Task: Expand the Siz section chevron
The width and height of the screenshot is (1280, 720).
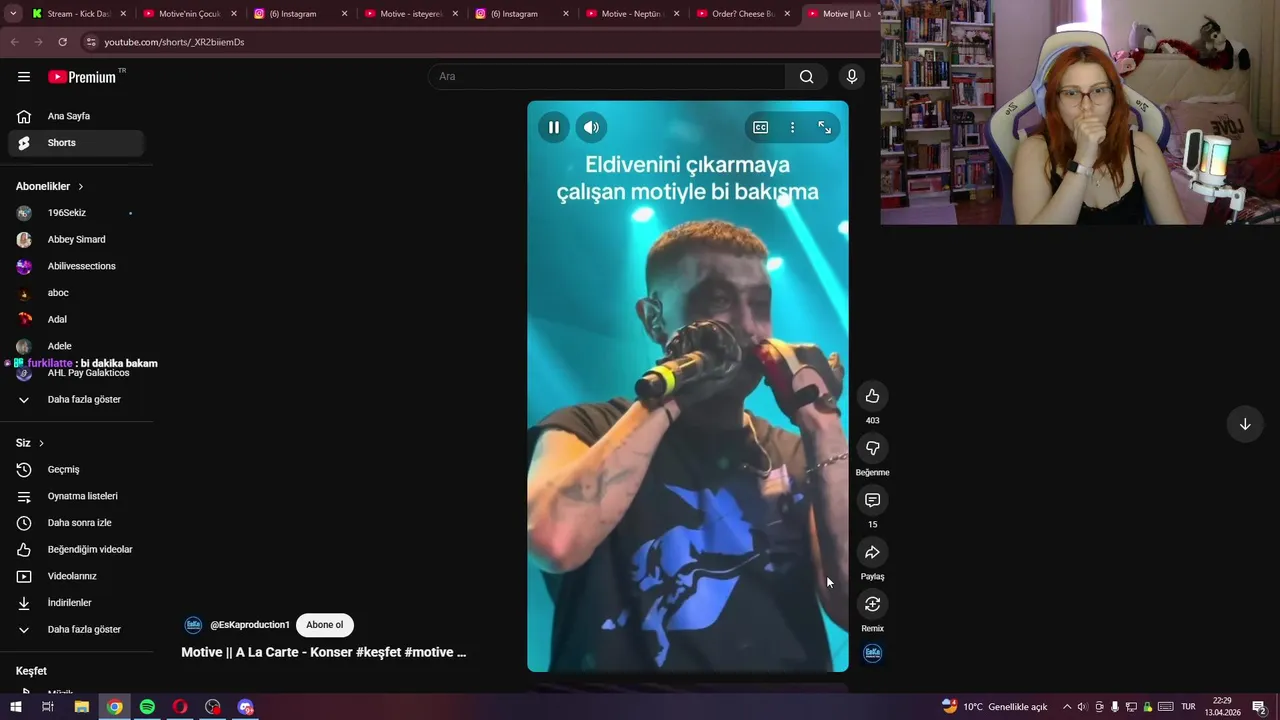Action: coord(41,443)
